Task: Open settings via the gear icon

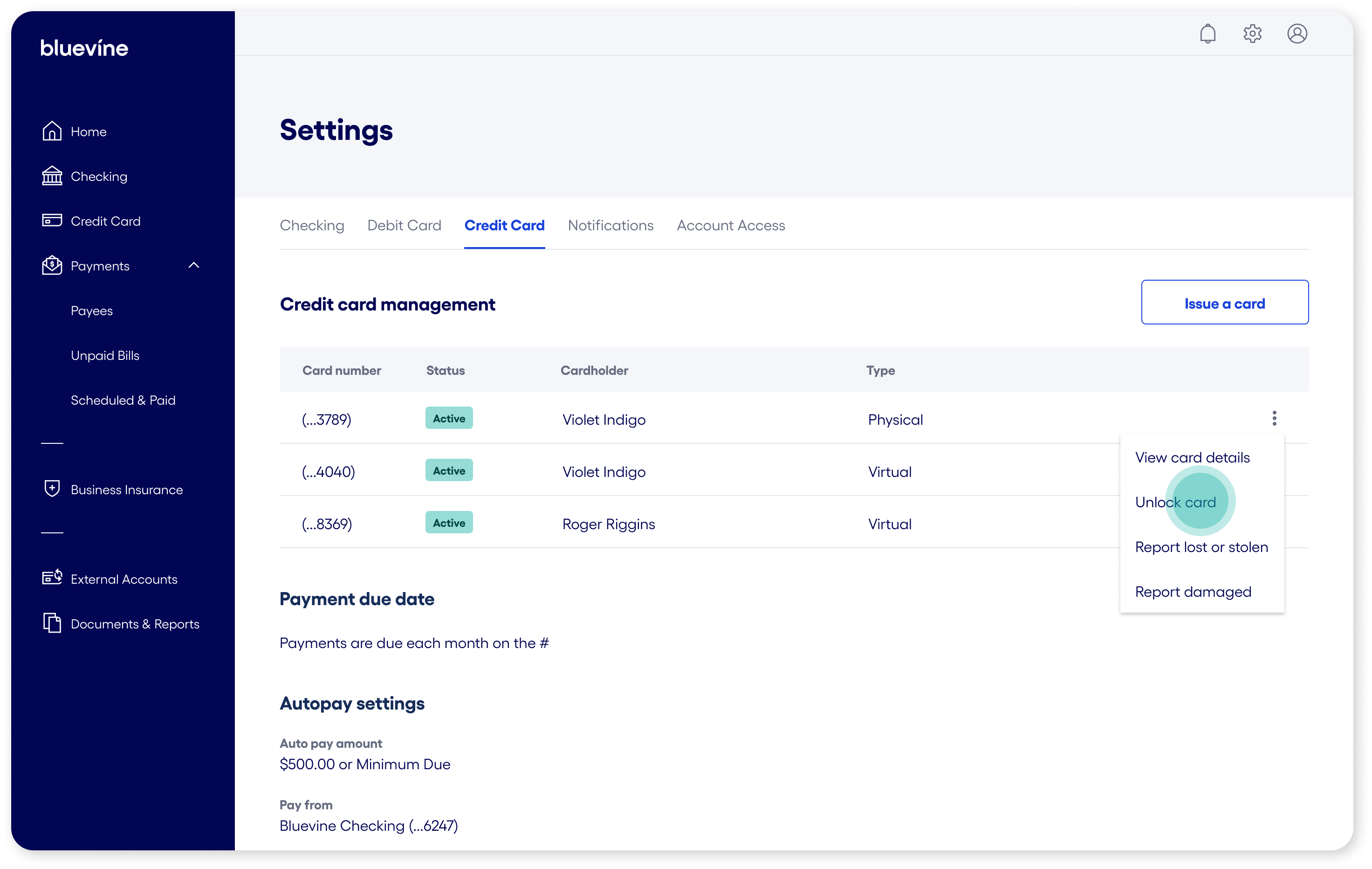Action: pos(1252,34)
